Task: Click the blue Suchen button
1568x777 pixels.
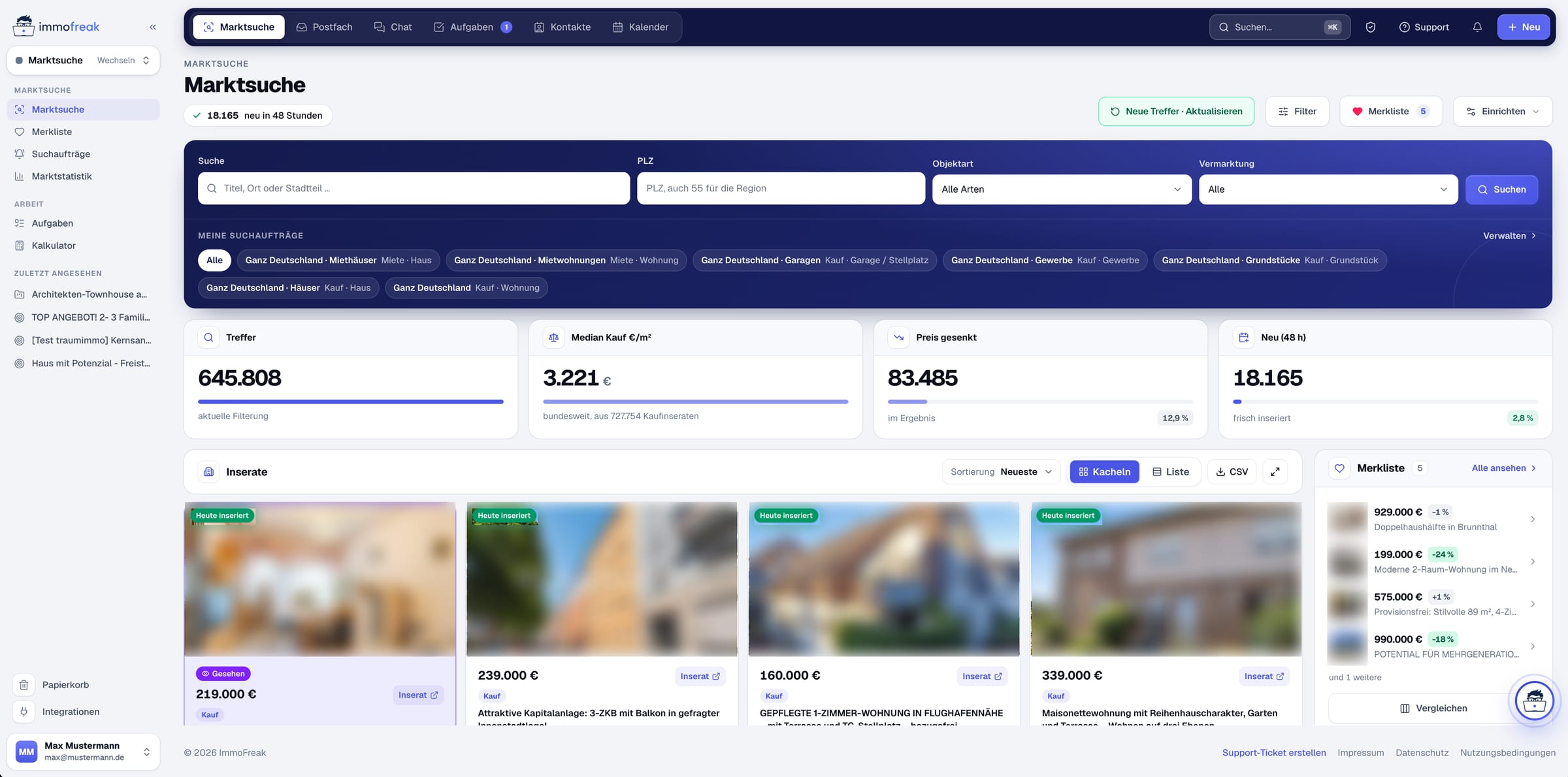Action: 1501,189
